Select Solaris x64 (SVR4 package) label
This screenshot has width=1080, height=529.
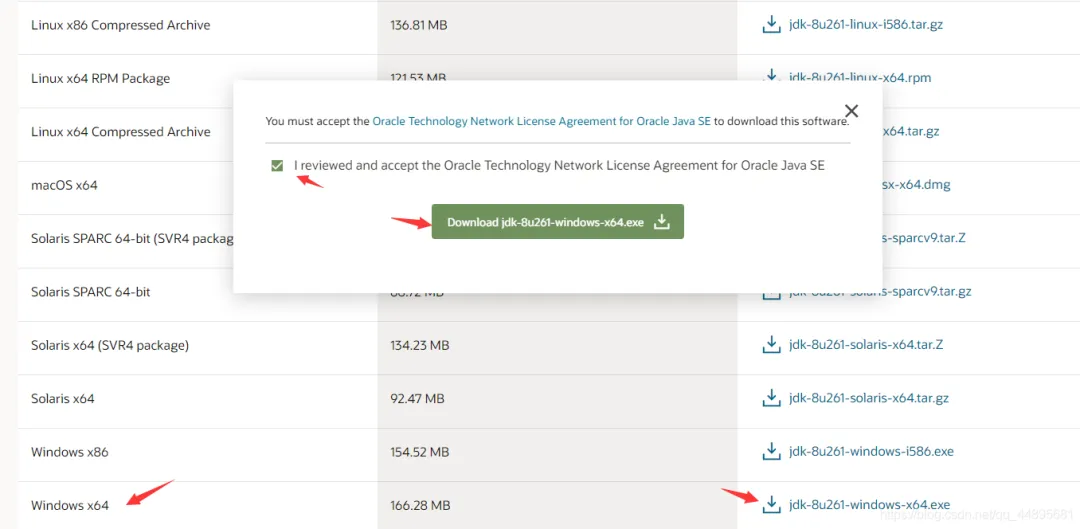pos(110,345)
